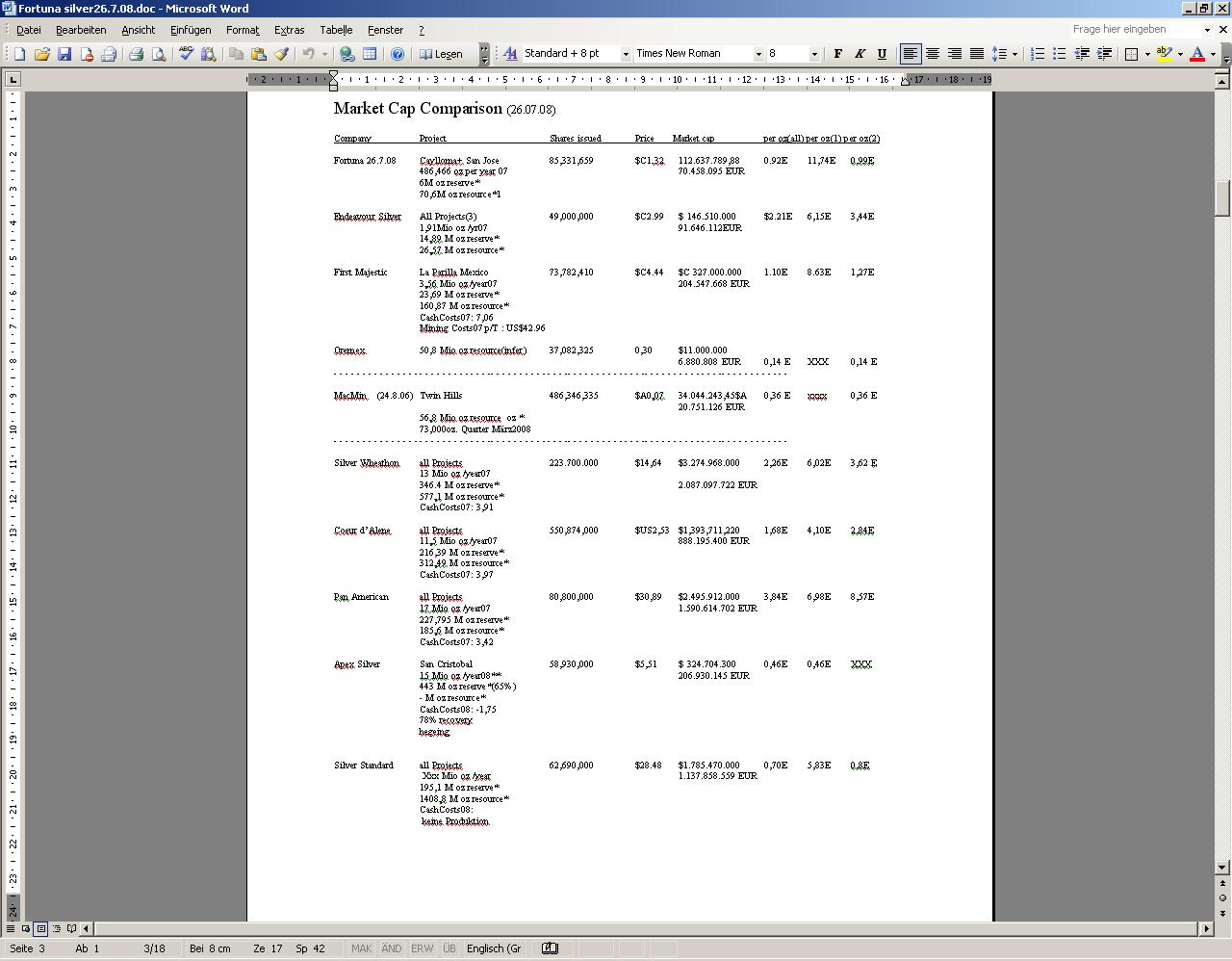
Task: Open the font color dropdown arrow
Action: pyautogui.click(x=1213, y=54)
